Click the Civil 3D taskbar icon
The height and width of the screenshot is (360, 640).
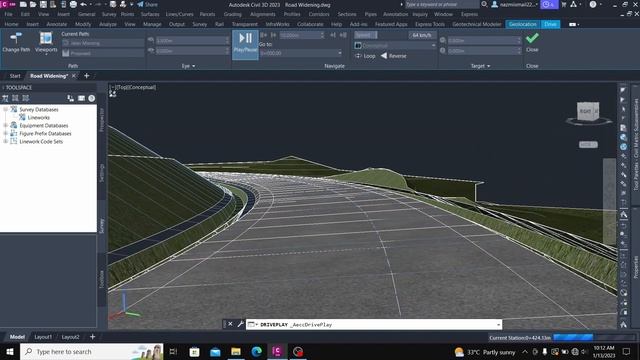(277, 351)
